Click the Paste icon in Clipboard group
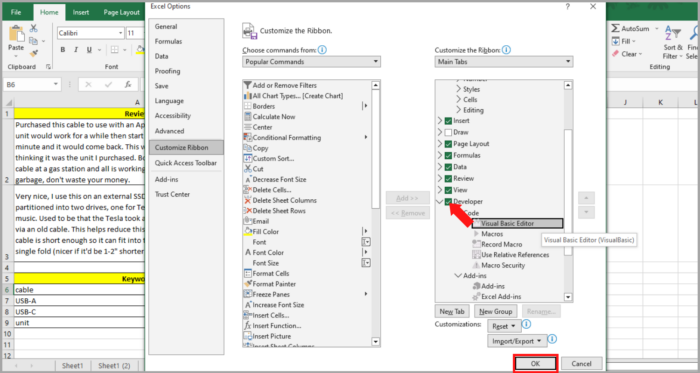This screenshot has height=373, width=700. (16, 34)
